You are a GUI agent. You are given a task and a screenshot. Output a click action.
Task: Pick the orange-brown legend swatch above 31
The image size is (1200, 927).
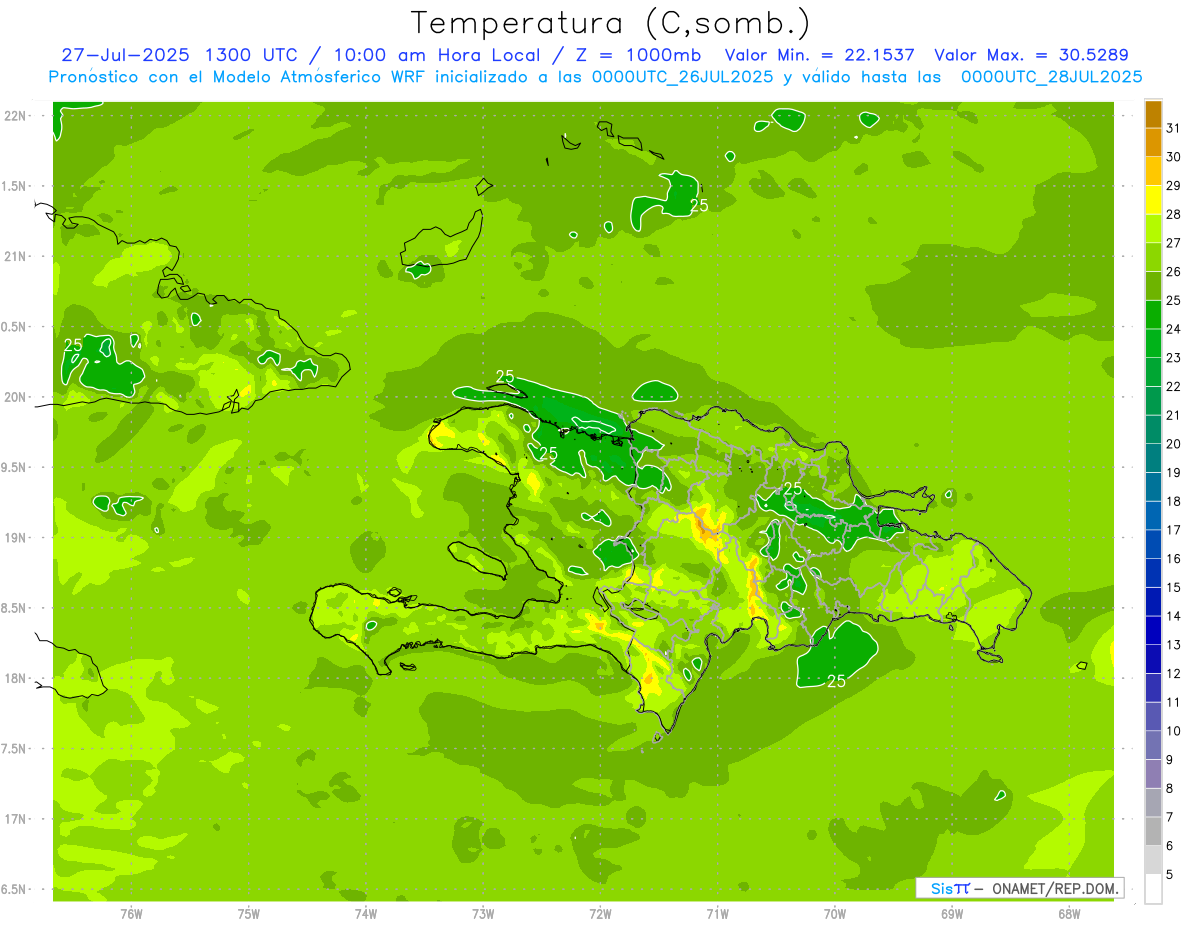coord(1153,115)
